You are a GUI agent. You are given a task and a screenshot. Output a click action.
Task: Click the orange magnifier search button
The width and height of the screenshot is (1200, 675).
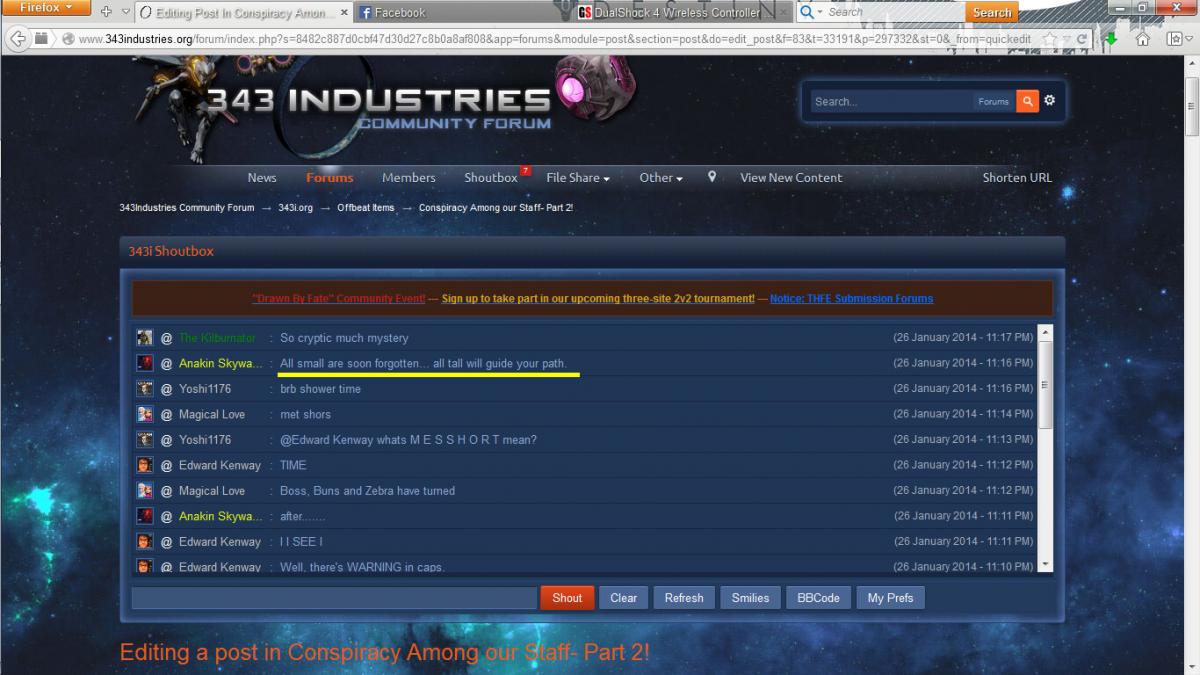(1027, 101)
